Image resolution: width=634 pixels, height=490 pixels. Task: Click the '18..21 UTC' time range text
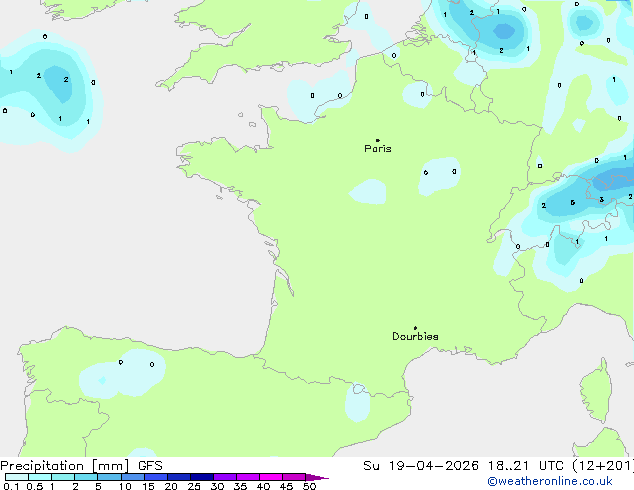(525, 466)
